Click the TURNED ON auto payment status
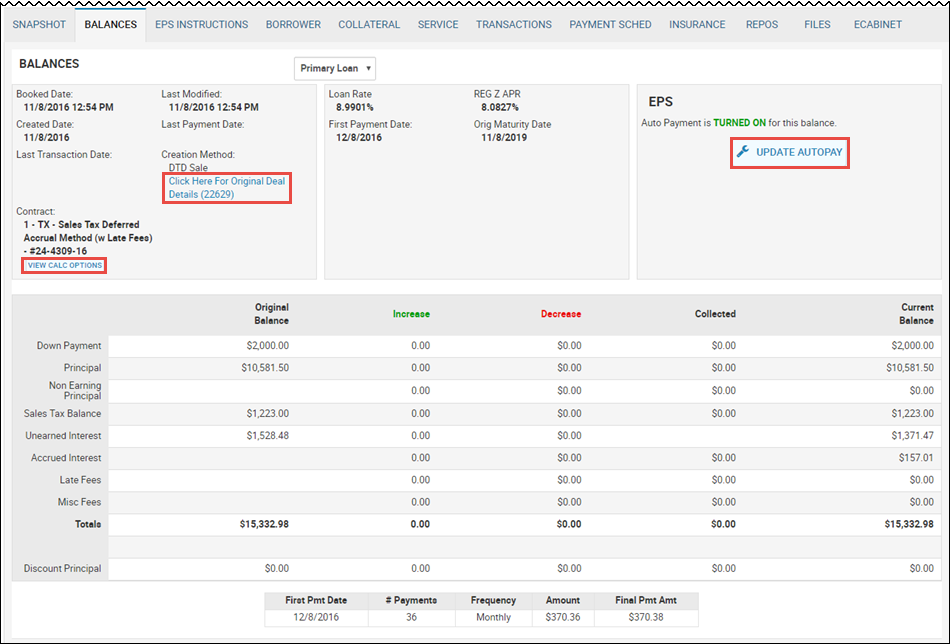950x644 pixels. (x=740, y=123)
